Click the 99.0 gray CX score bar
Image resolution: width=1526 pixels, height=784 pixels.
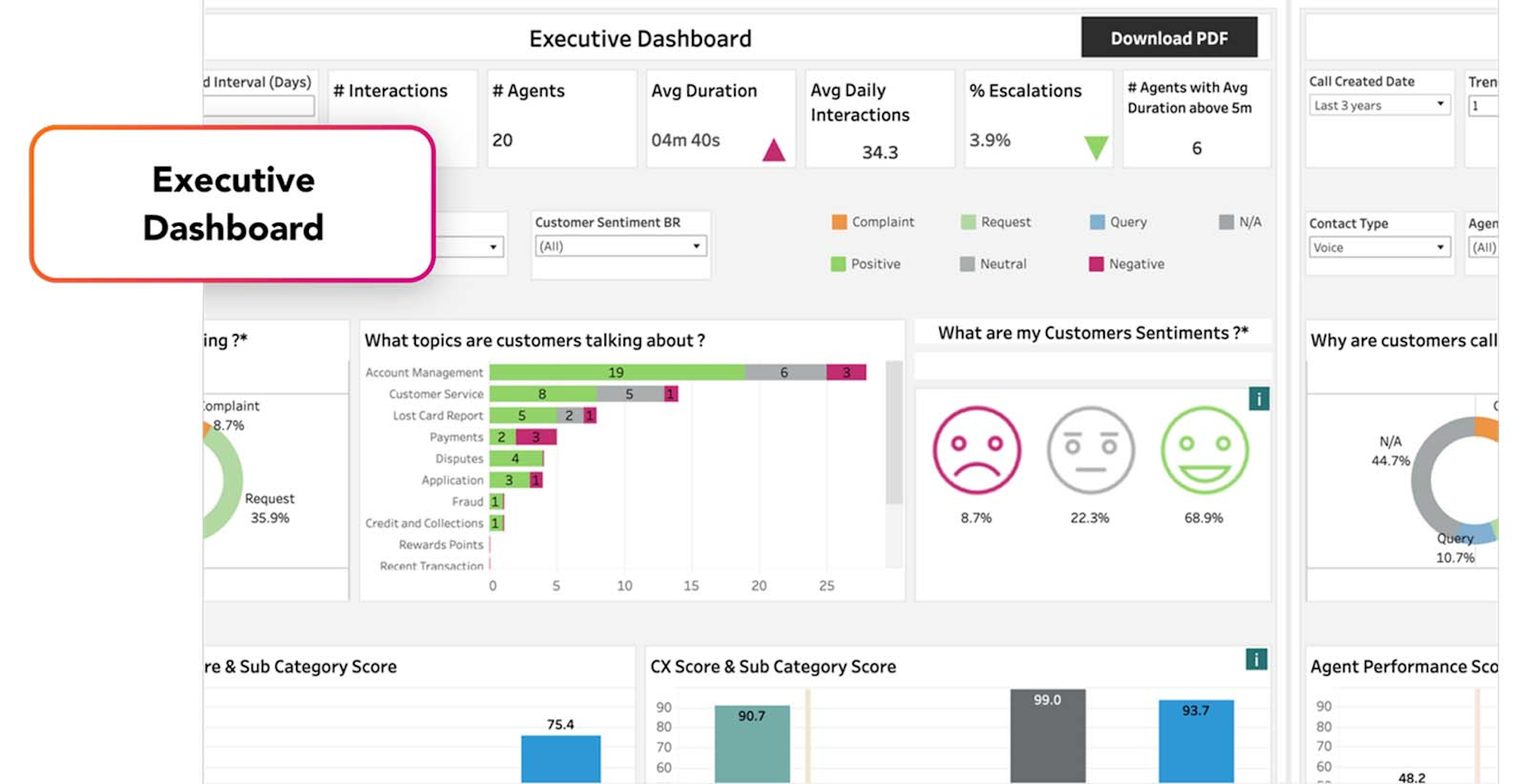point(1047,736)
